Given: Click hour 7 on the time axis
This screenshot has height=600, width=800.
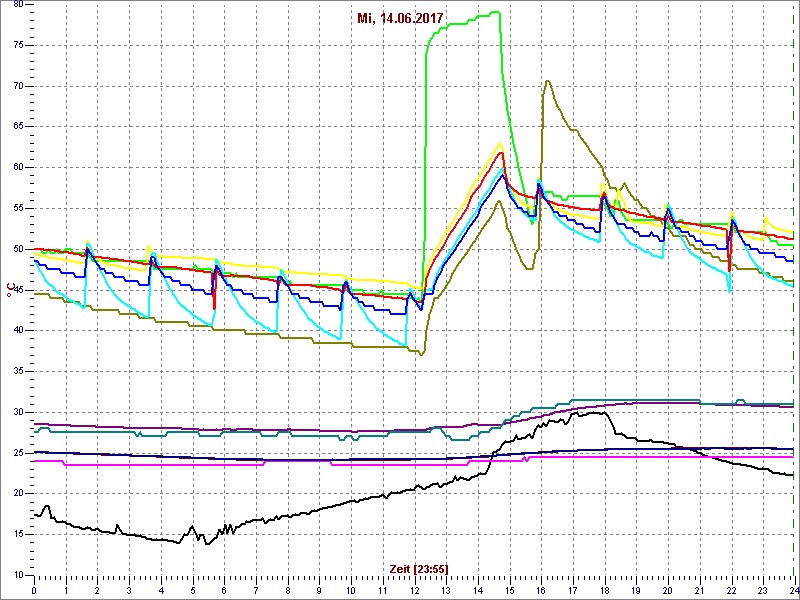Looking at the screenshot, I should pyautogui.click(x=256, y=590).
